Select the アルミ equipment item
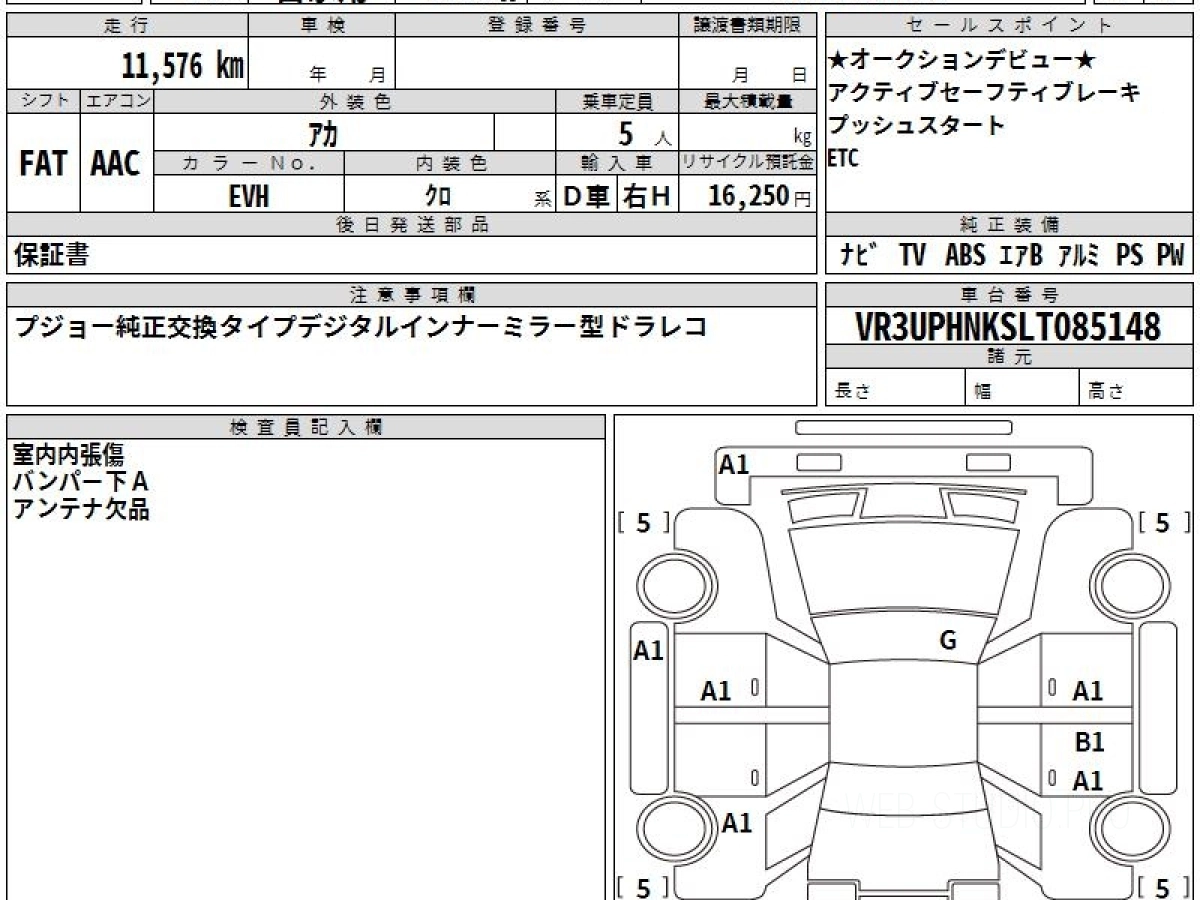The image size is (1200, 900). point(1079,256)
